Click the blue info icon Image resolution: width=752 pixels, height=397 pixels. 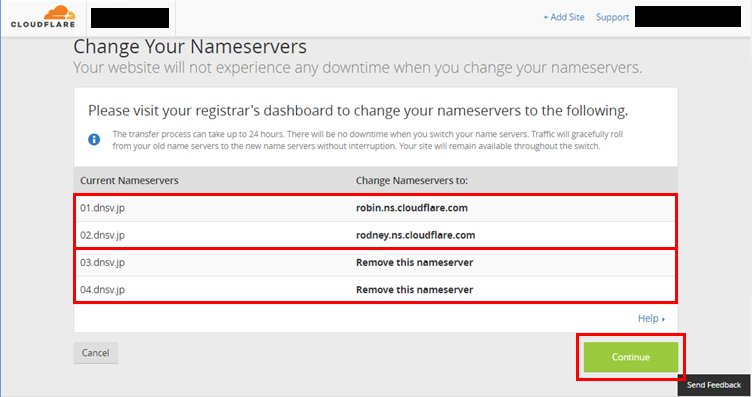(x=94, y=140)
